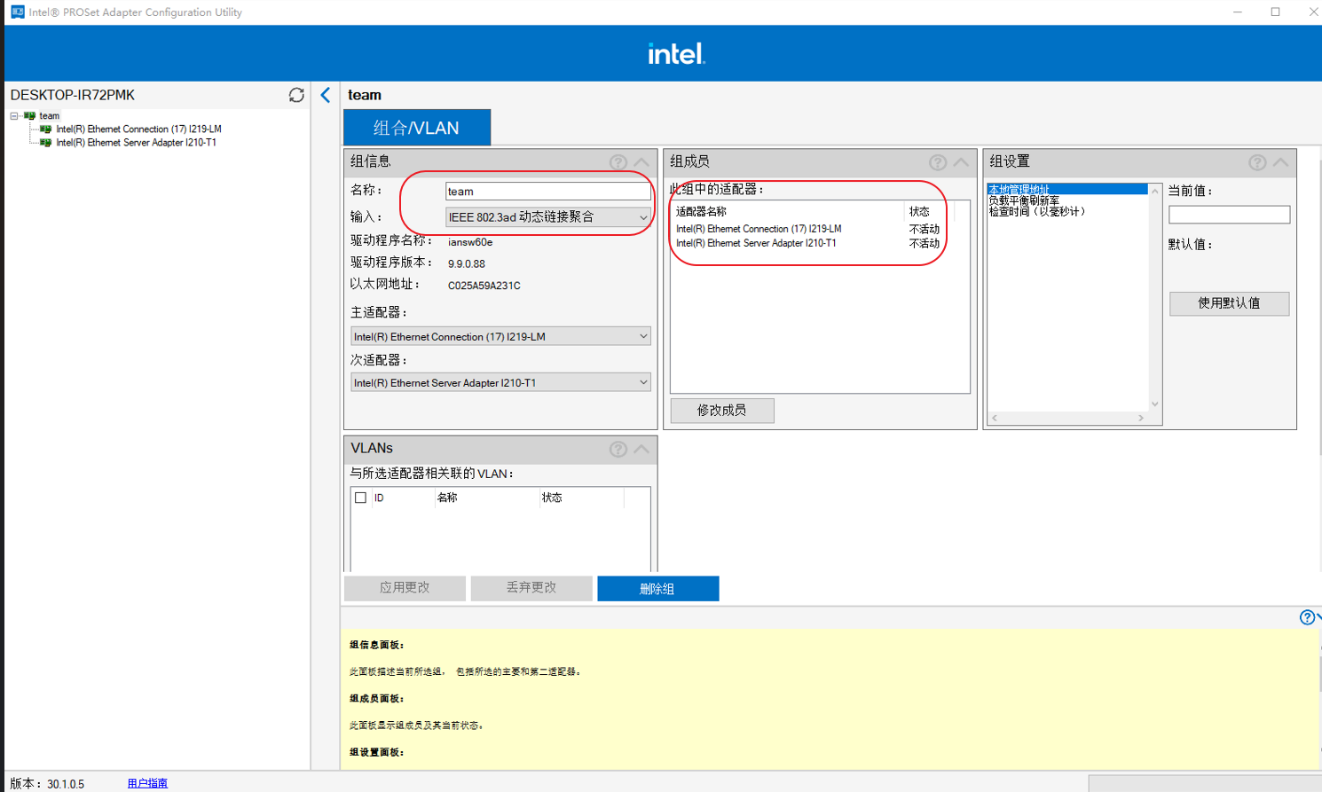Minimize the PROSet window
The width and height of the screenshot is (1322, 792).
(1236, 12)
